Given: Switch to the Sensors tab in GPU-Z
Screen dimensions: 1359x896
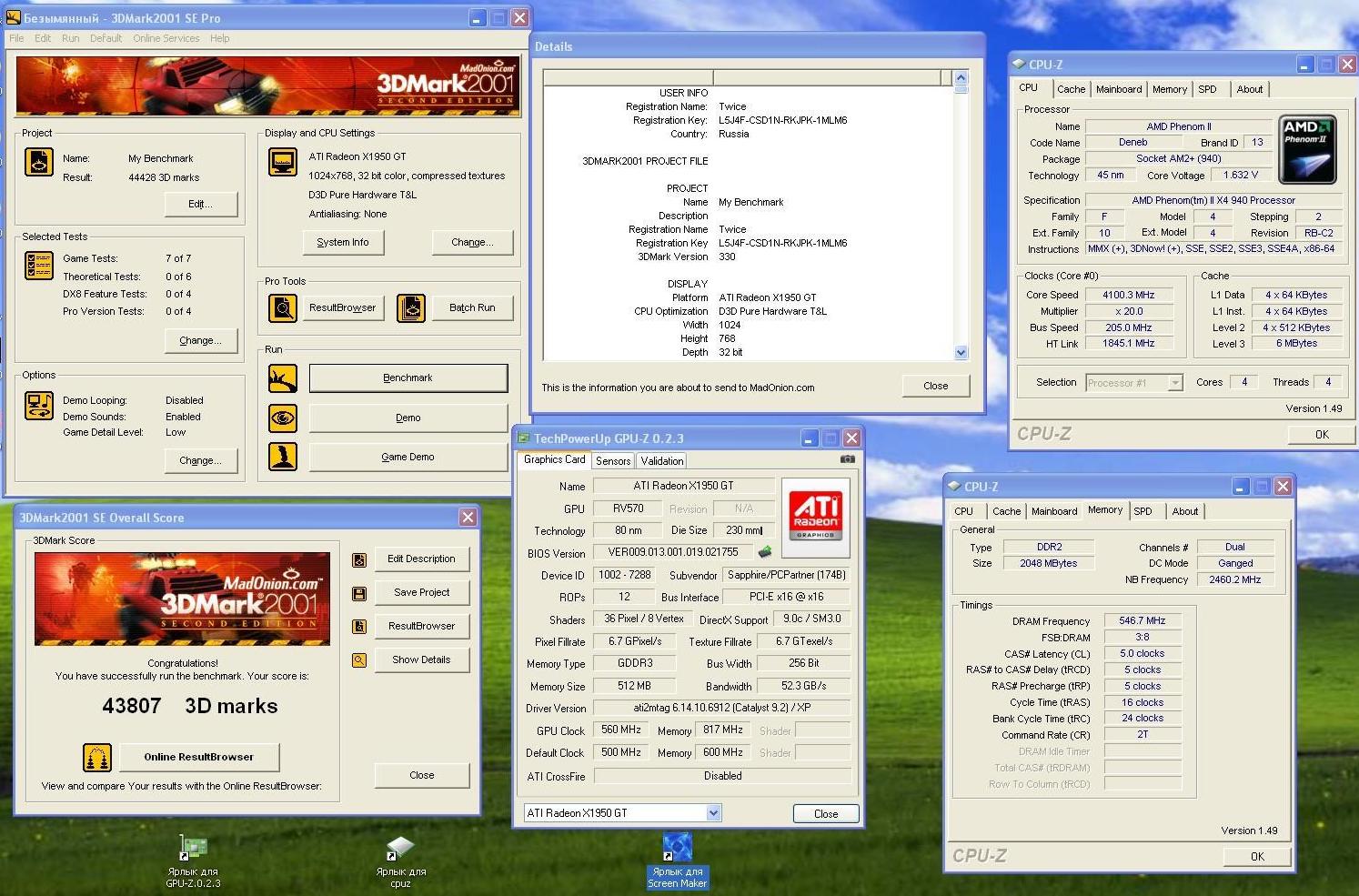Looking at the screenshot, I should tap(613, 461).
